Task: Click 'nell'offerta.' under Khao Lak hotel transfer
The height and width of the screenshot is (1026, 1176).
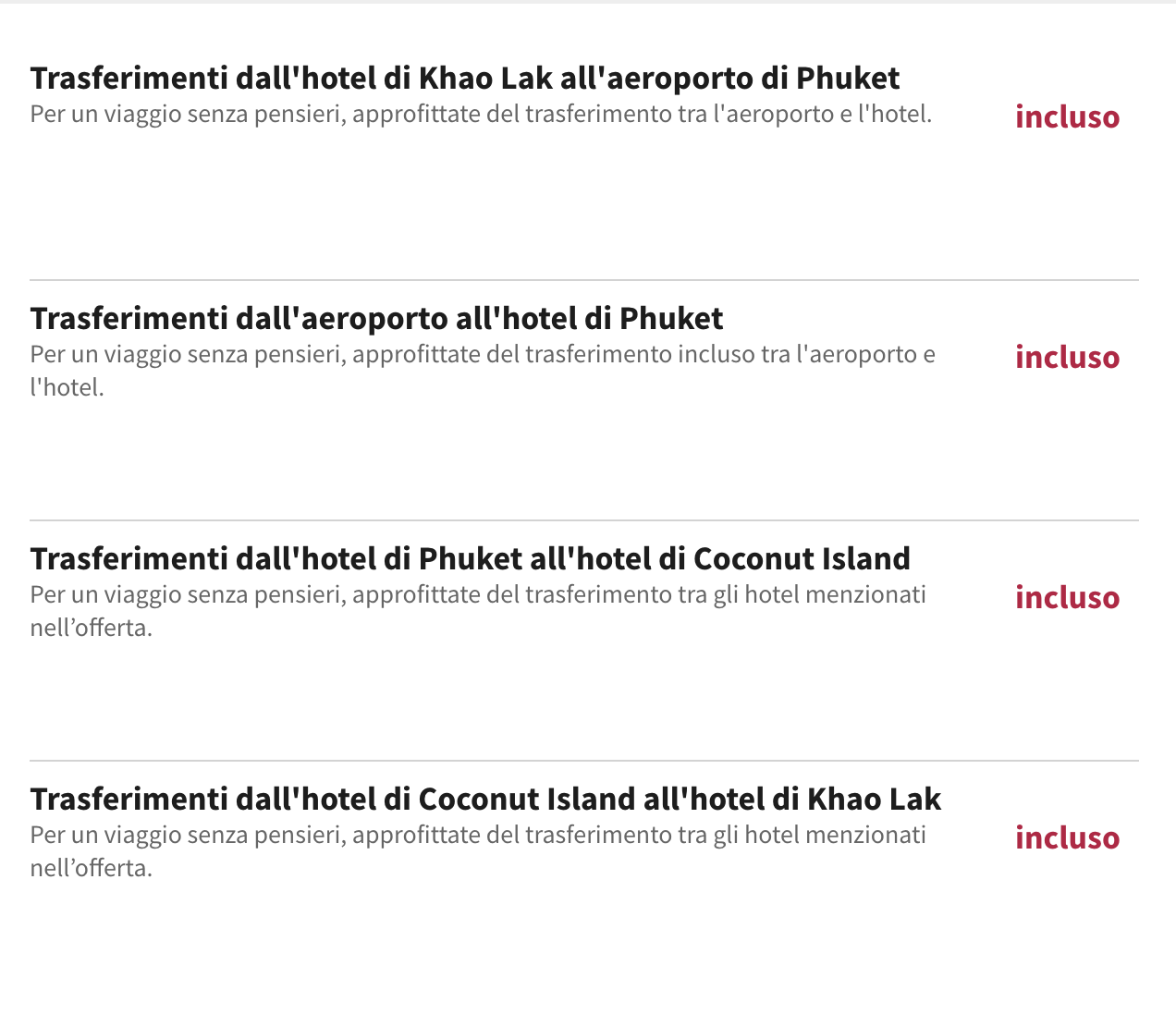Action: click(x=92, y=869)
